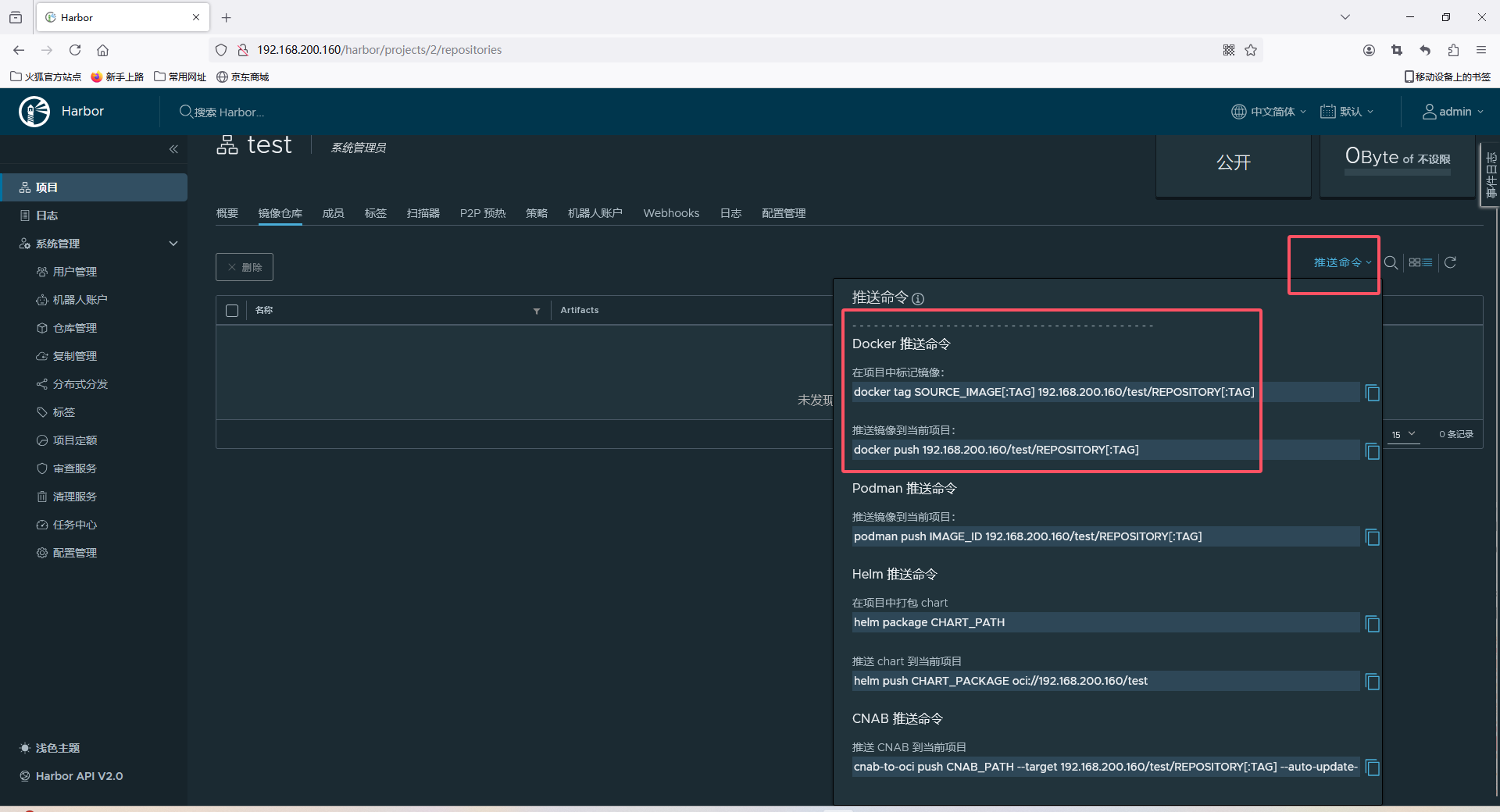The width and height of the screenshot is (1500, 812).
Task: Open the 概要 tab
Action: tap(227, 213)
